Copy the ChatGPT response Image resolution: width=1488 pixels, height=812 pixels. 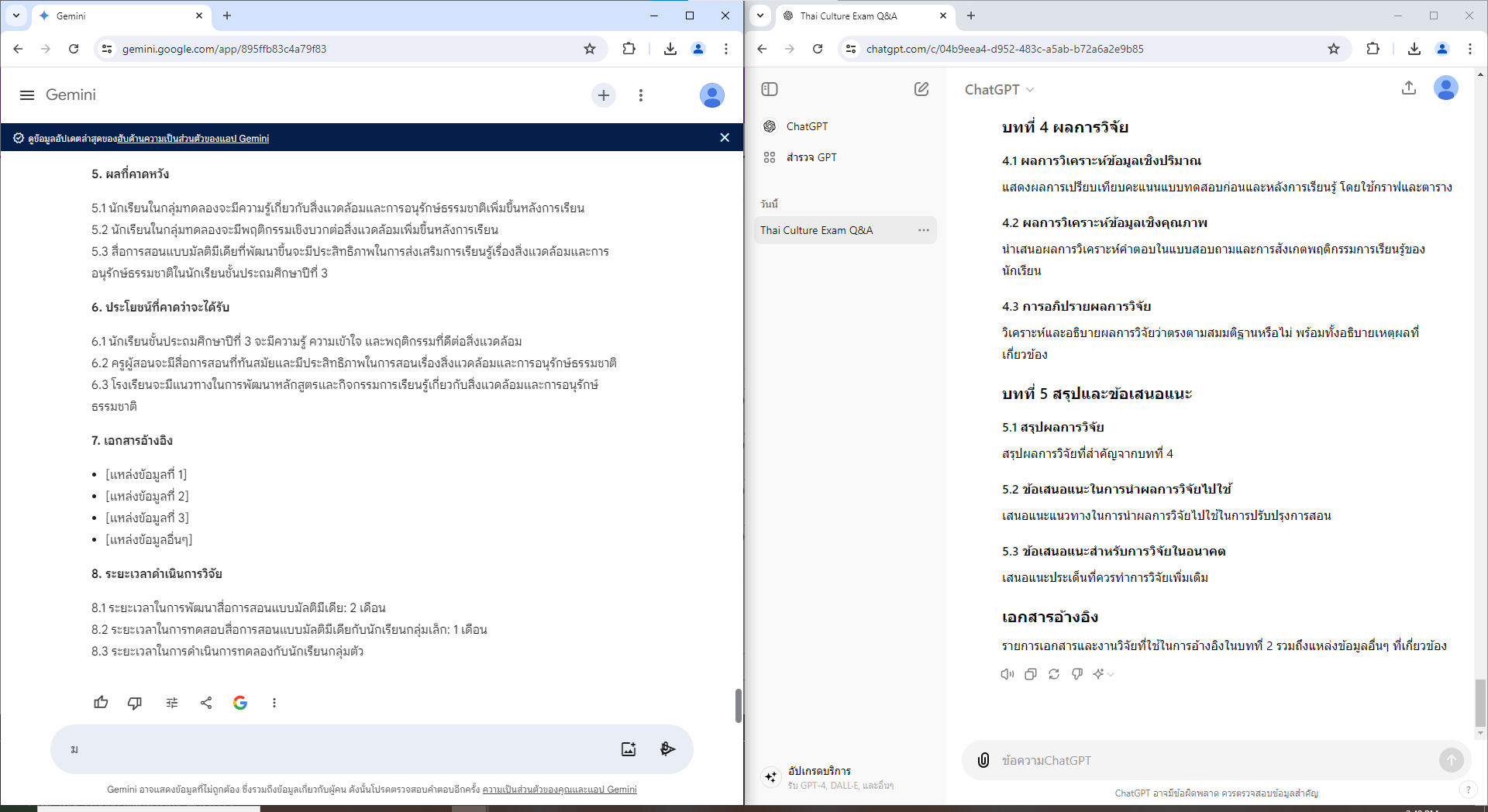(1031, 674)
